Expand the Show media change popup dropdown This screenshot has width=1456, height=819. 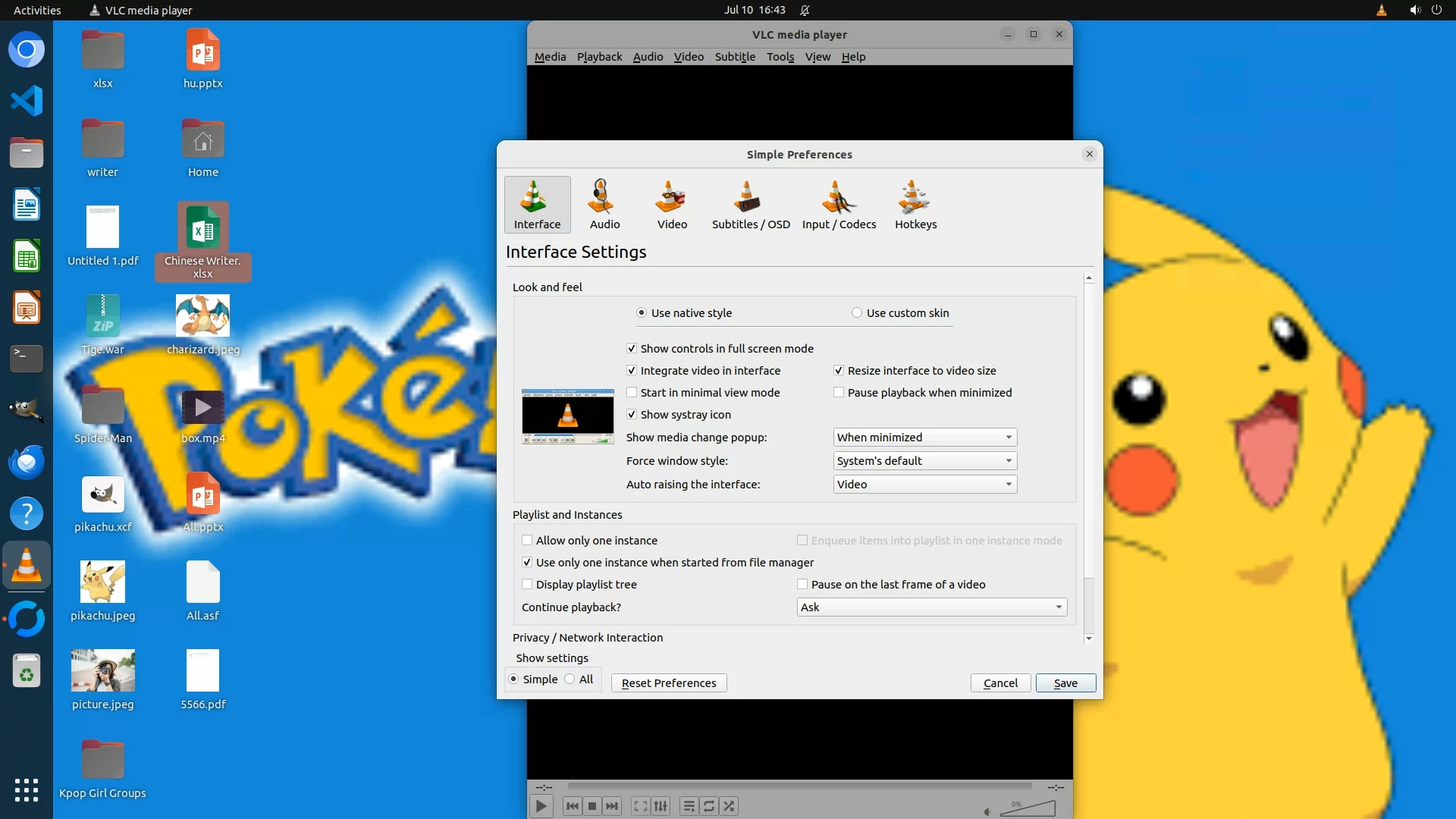pyautogui.click(x=924, y=438)
